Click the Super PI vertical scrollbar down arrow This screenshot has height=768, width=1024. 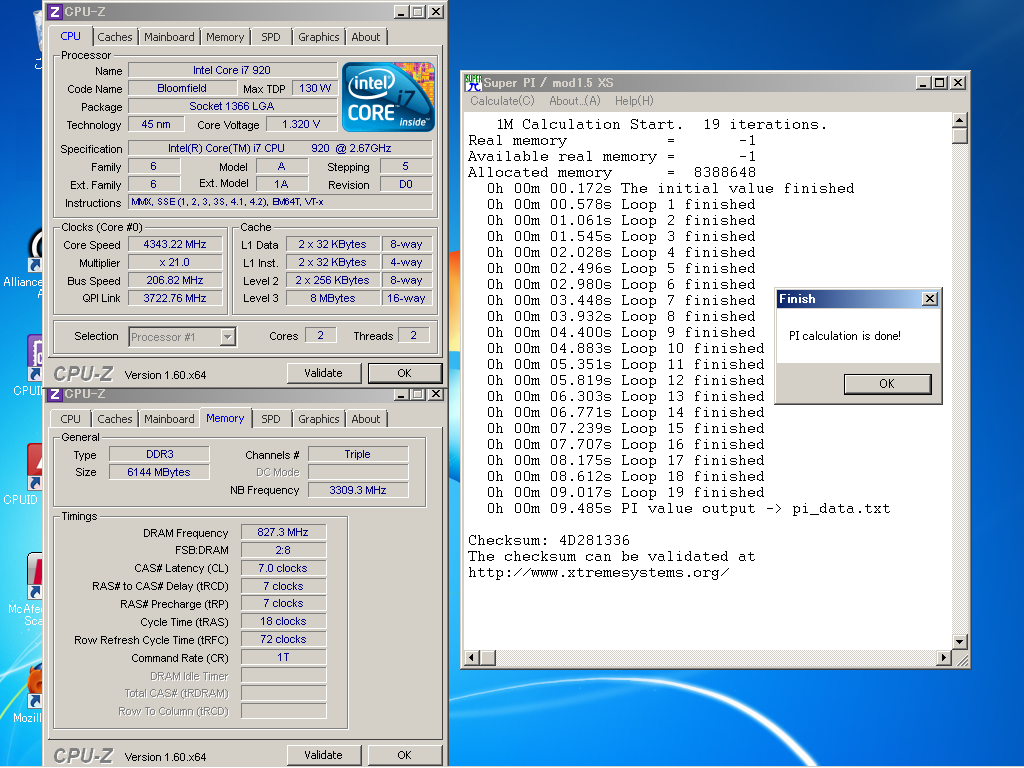point(960,641)
